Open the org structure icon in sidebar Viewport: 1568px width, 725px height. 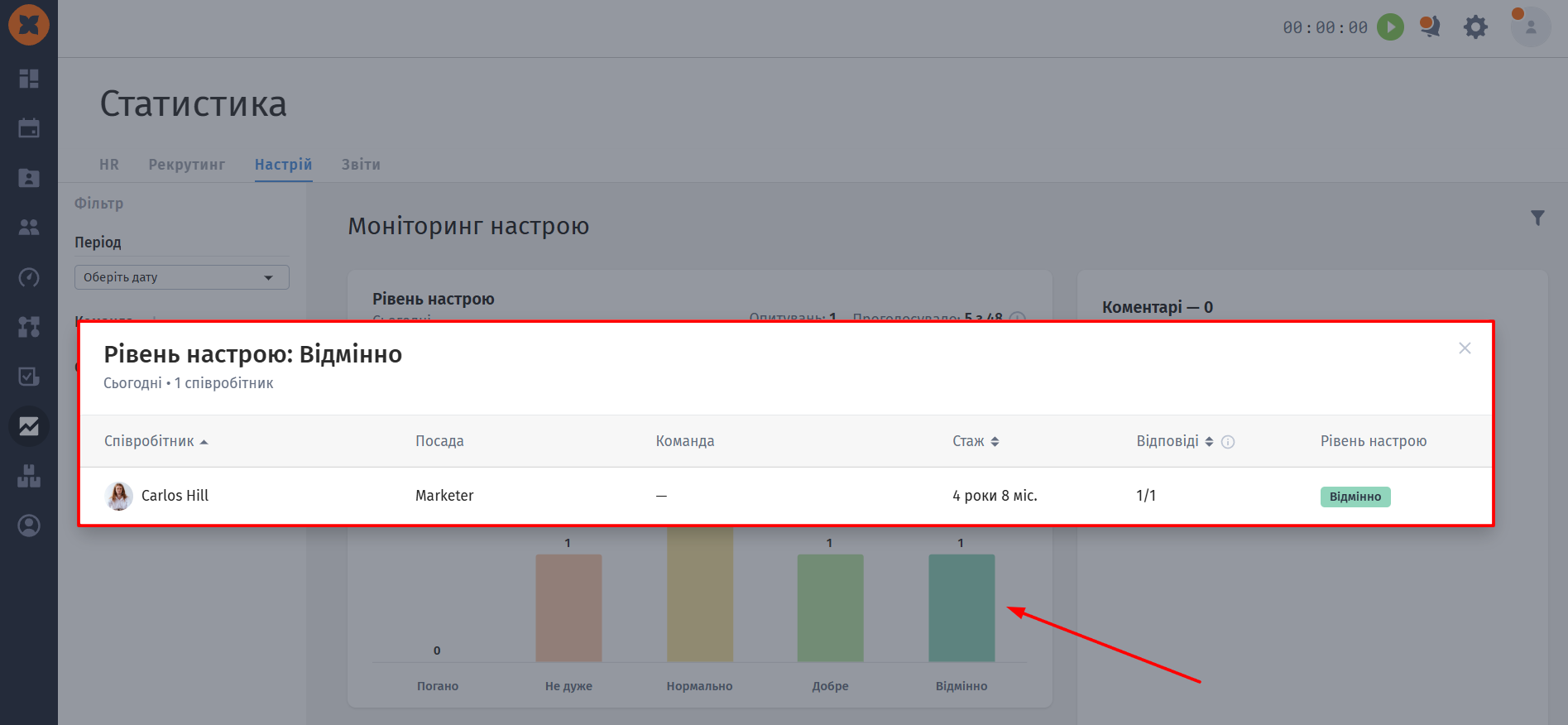click(29, 327)
